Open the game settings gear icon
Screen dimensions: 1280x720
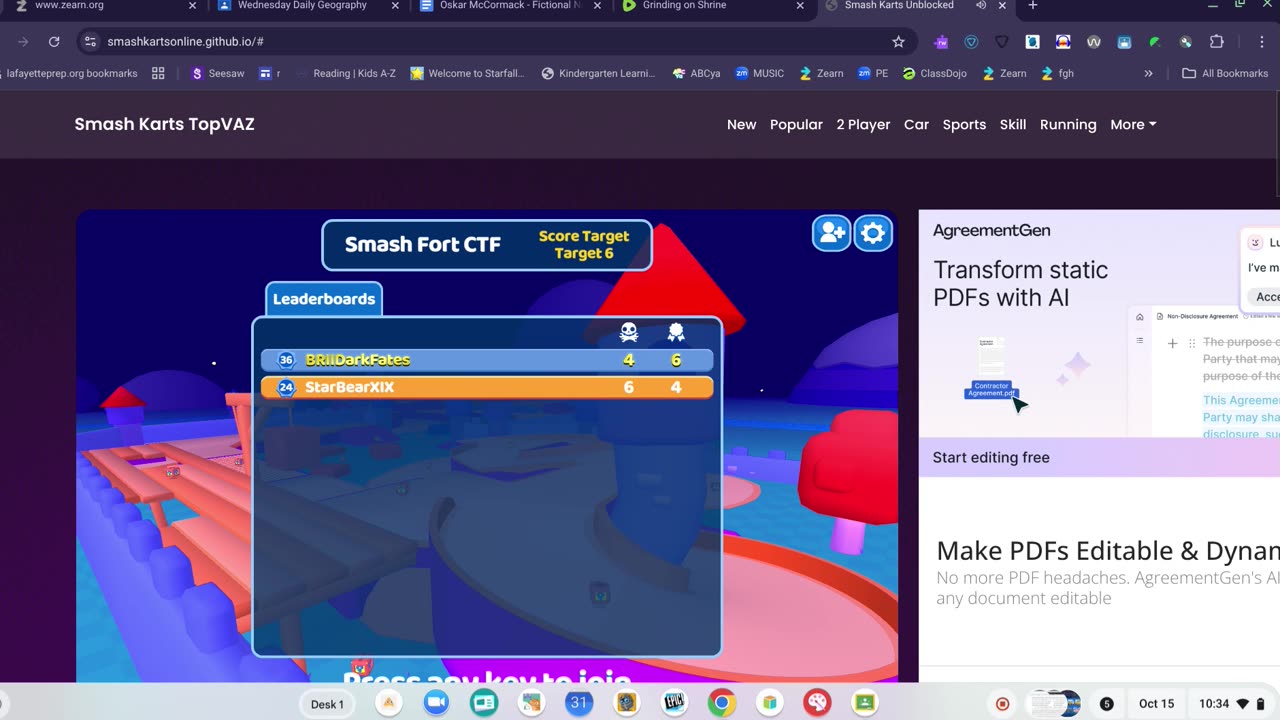point(873,233)
